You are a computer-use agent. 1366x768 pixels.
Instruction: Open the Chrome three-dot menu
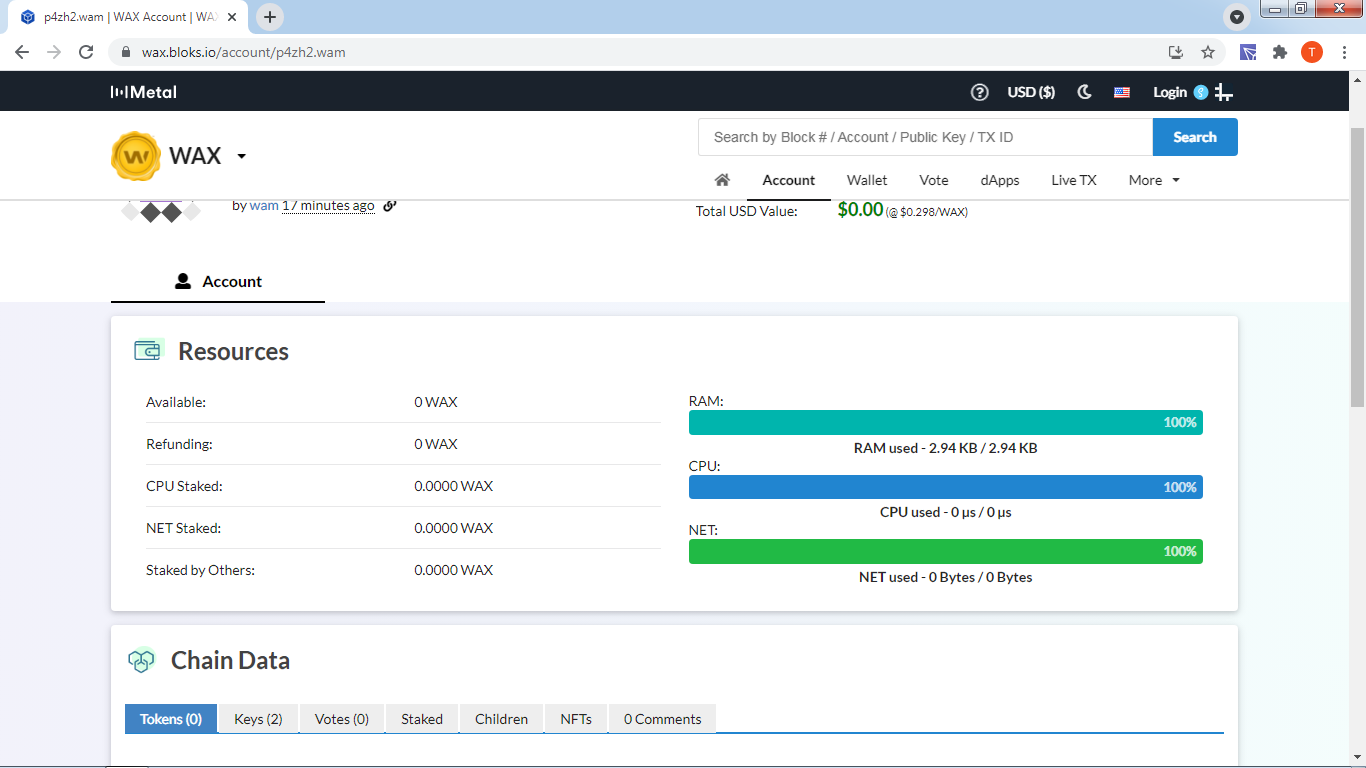1345,52
